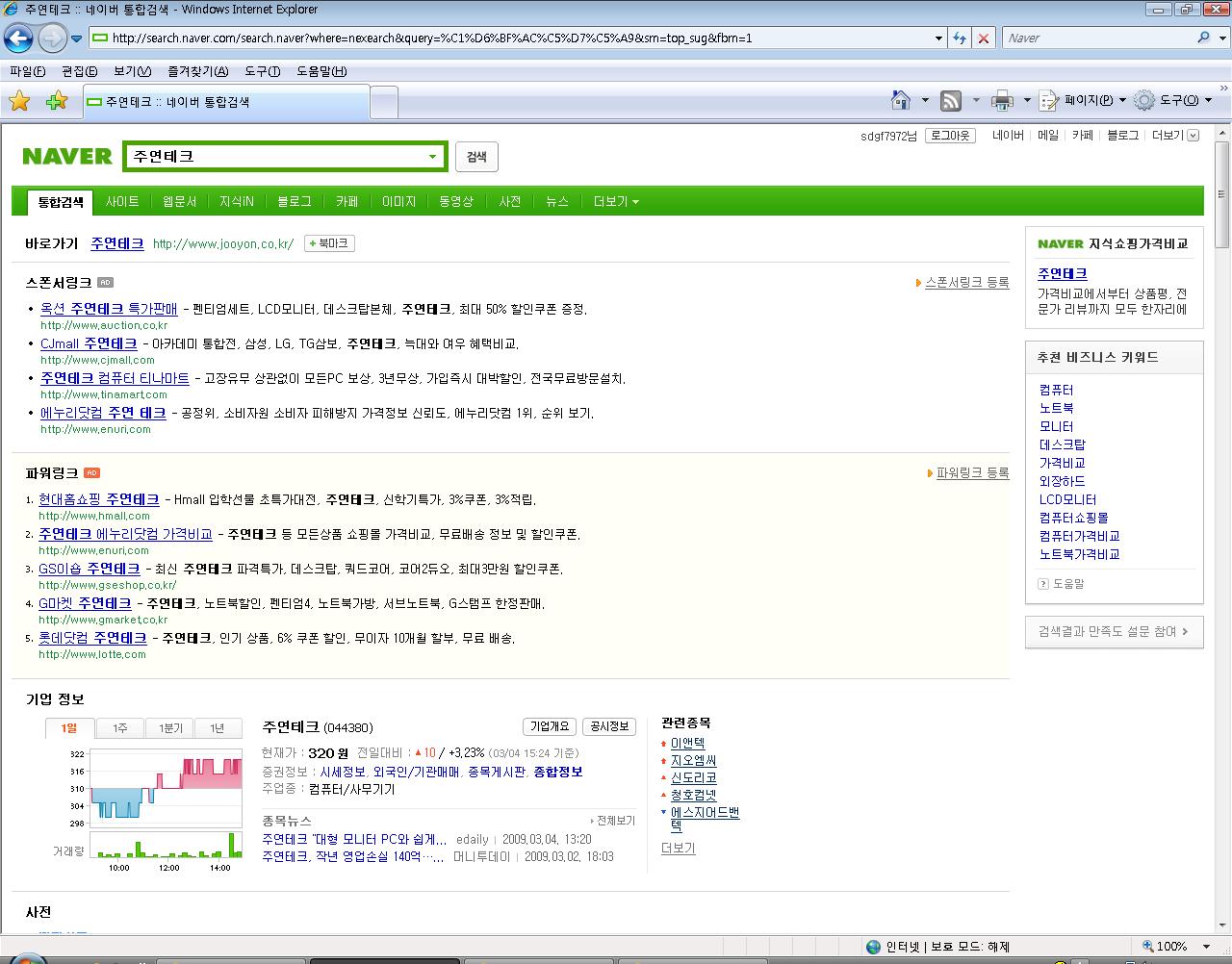Open 도구(T) menu
The image size is (1232, 964).
(263, 71)
